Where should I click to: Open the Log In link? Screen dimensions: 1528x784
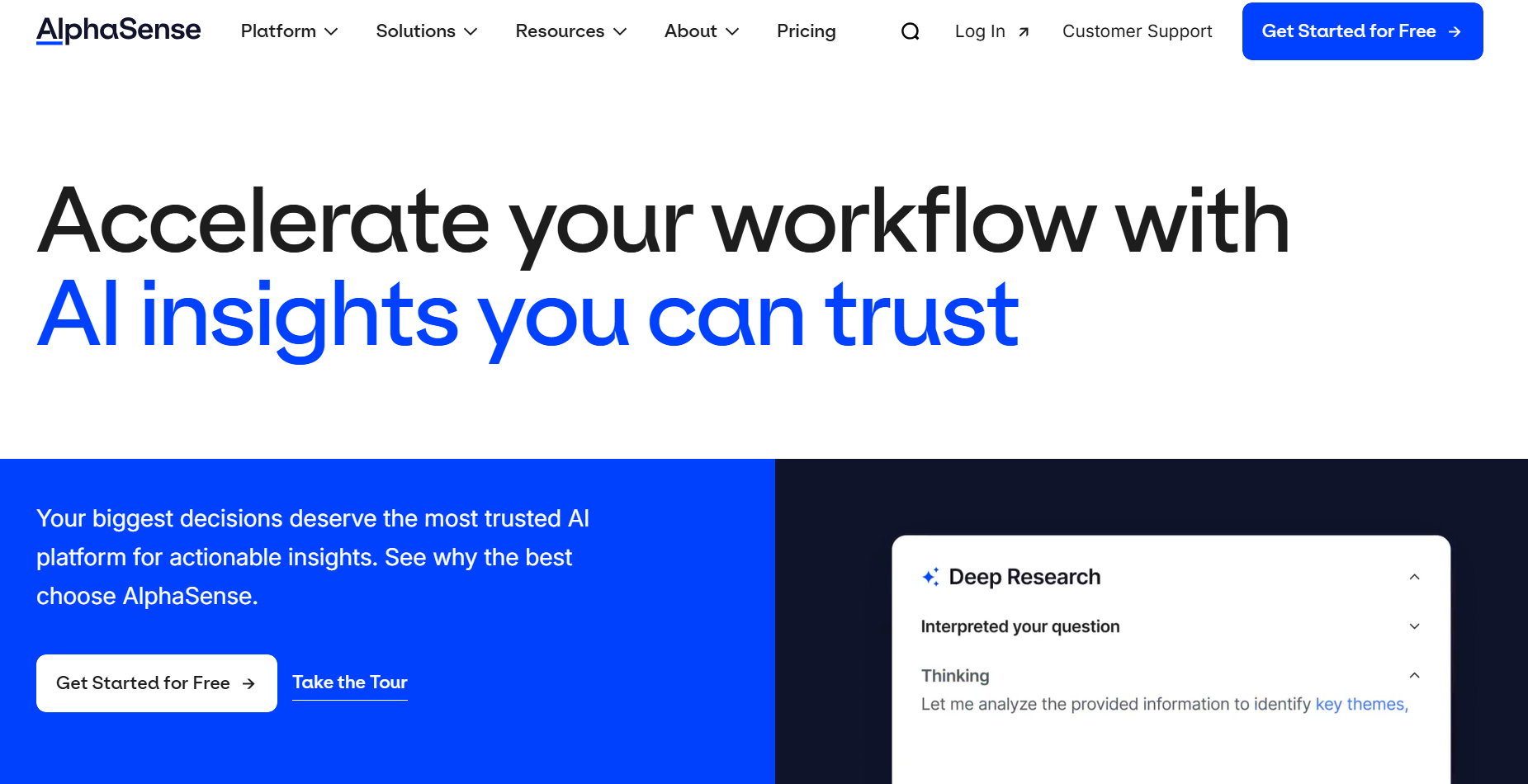991,31
